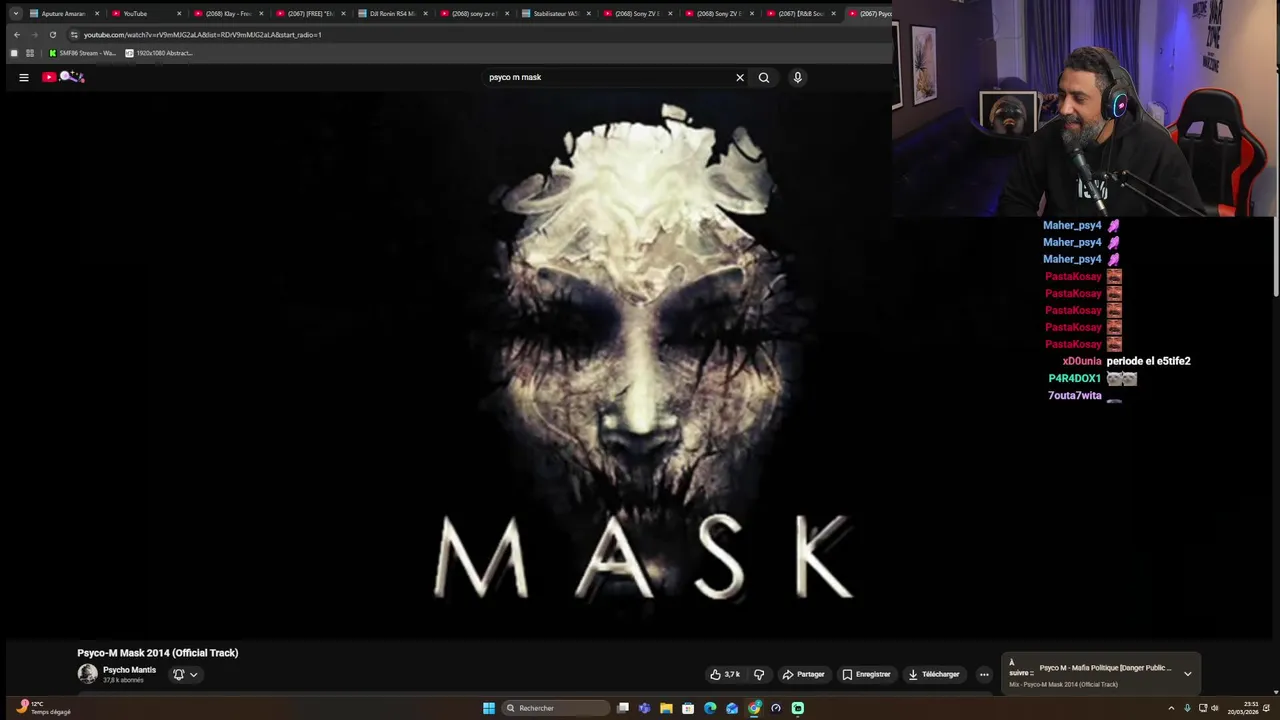Close the Stabilisateur tab

coord(588,14)
